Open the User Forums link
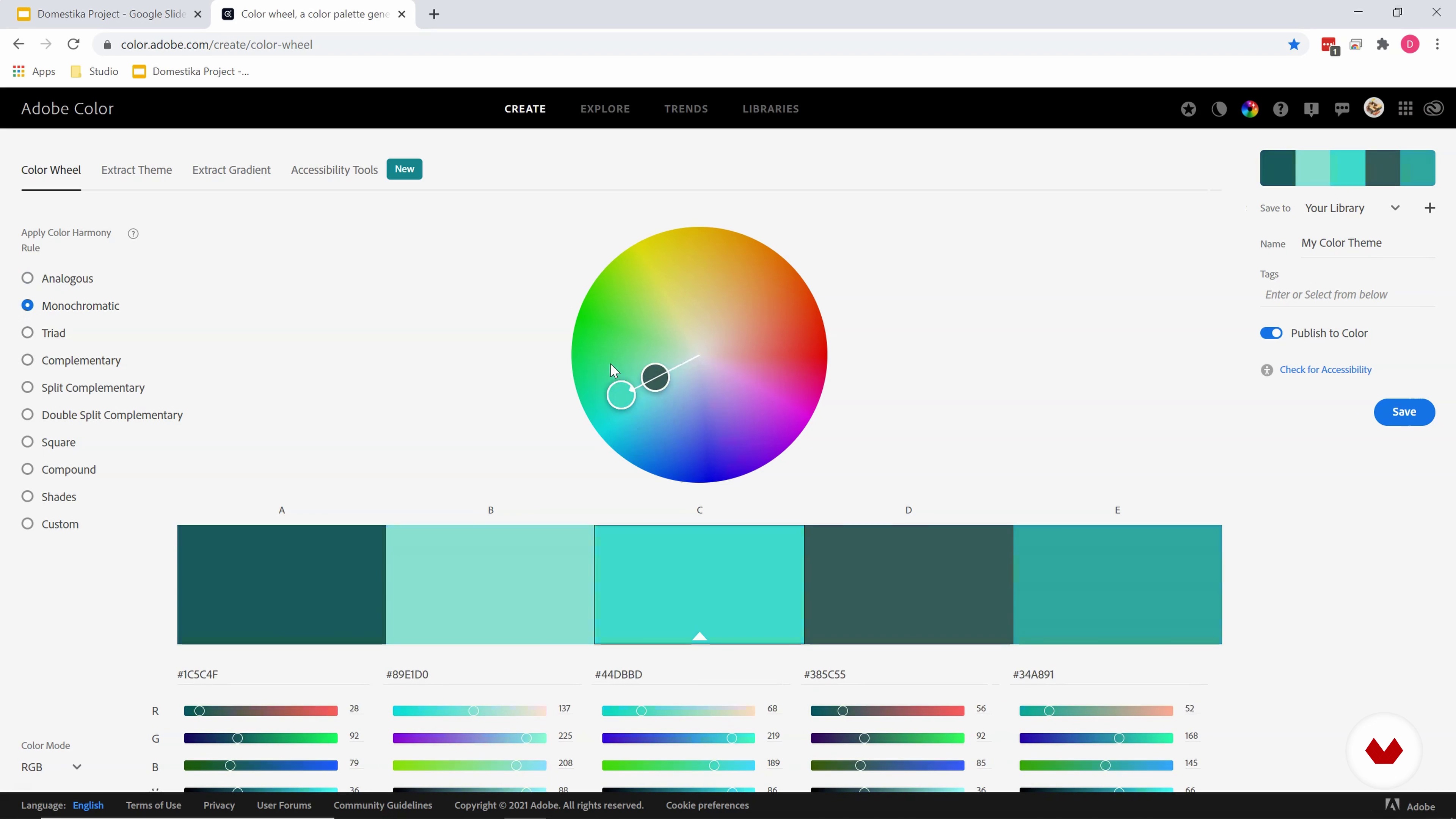The width and height of the screenshot is (1456, 819). tap(284, 805)
